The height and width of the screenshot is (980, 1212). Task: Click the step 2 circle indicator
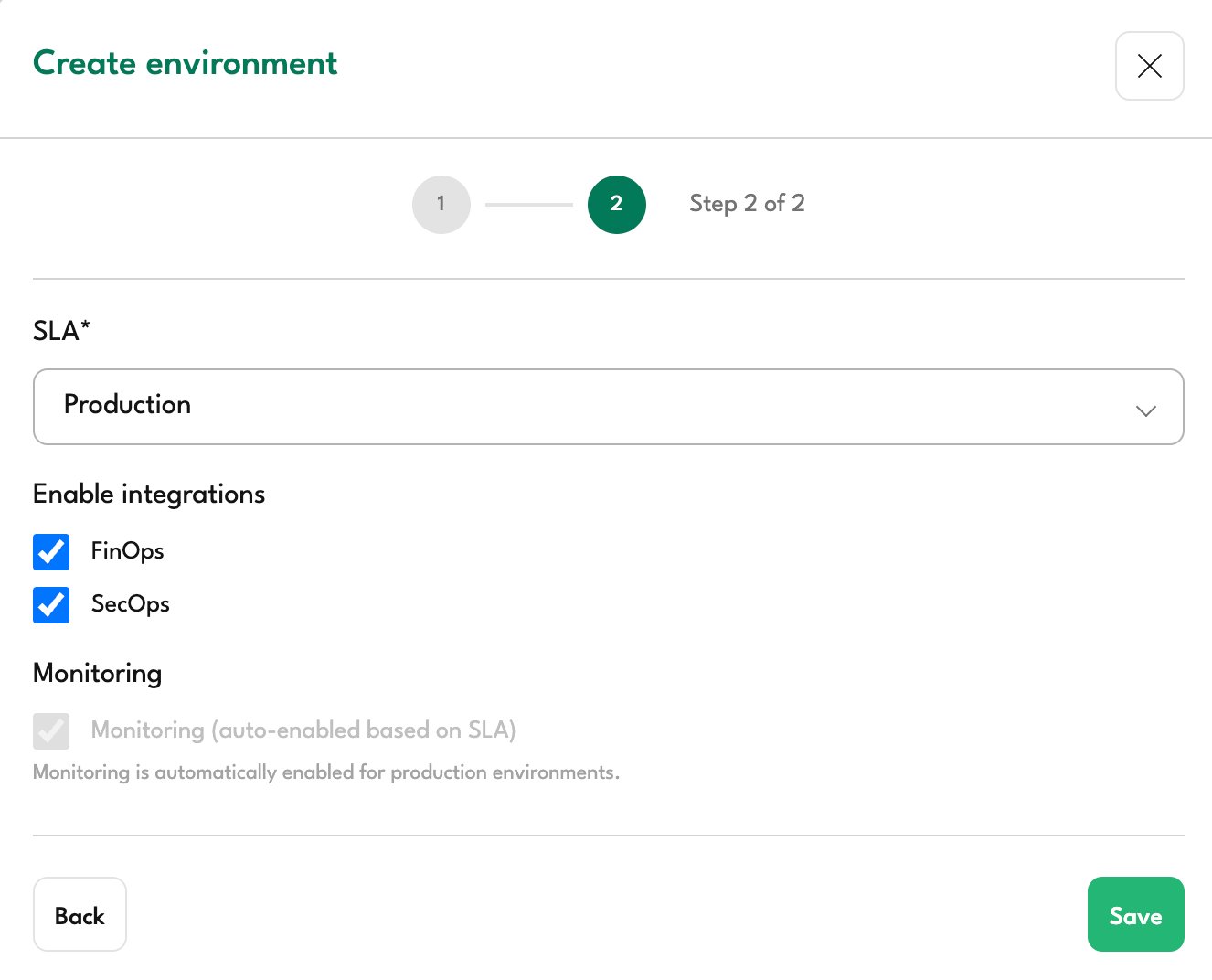point(616,204)
